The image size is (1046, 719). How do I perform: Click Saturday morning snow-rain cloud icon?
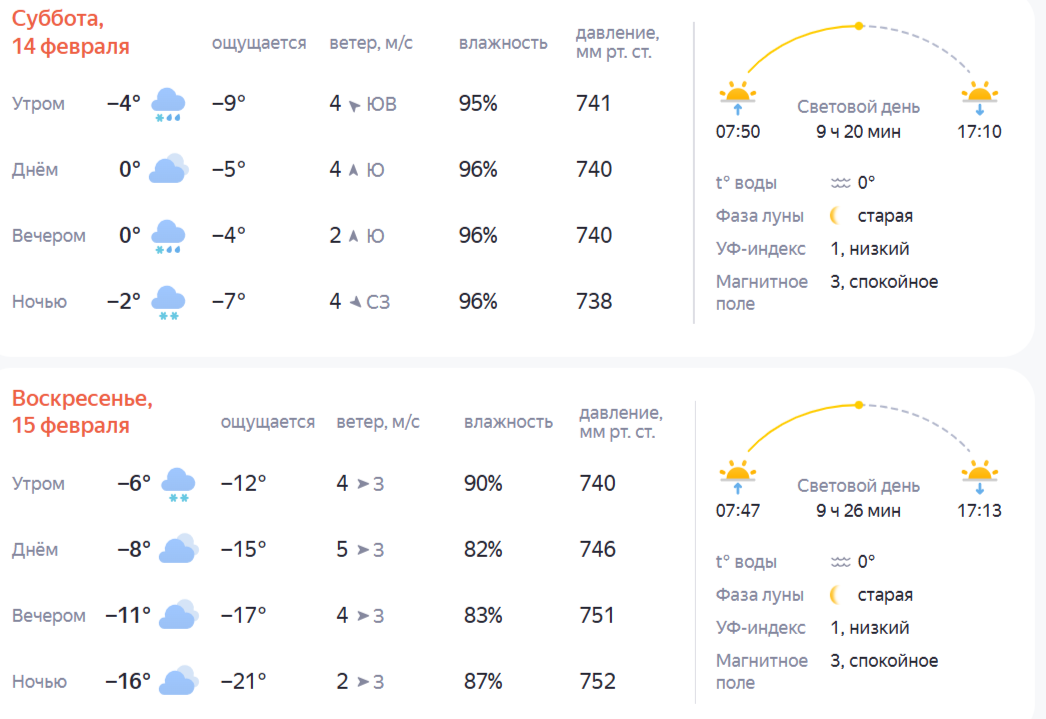168,104
